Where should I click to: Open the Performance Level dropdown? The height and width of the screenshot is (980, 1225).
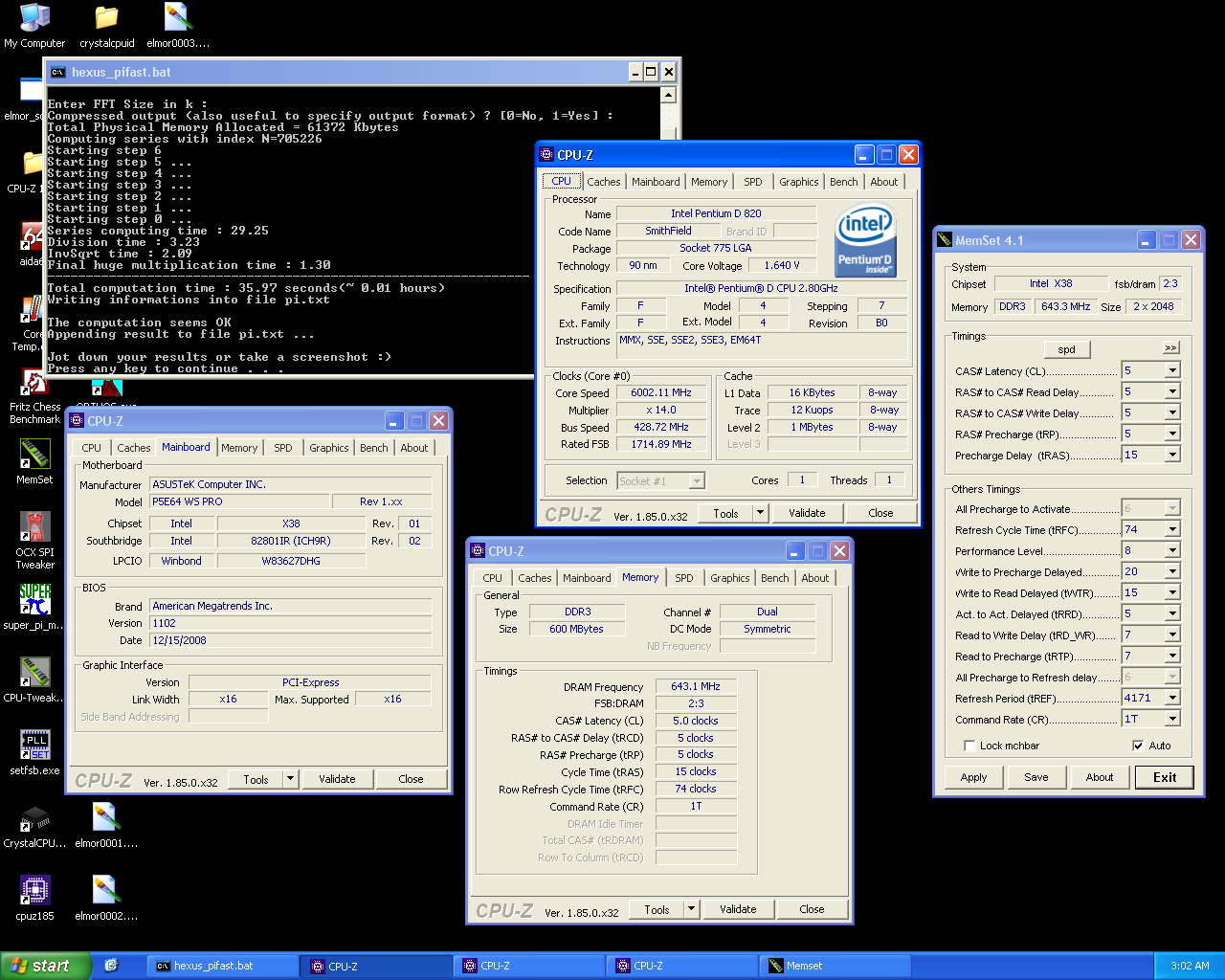(1172, 550)
